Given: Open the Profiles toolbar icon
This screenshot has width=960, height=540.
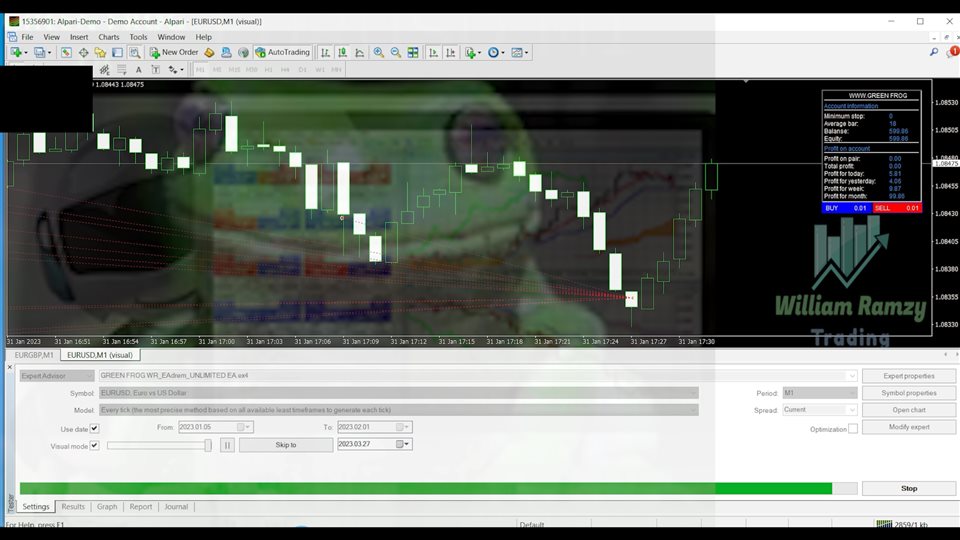Looking at the screenshot, I should point(40,53).
